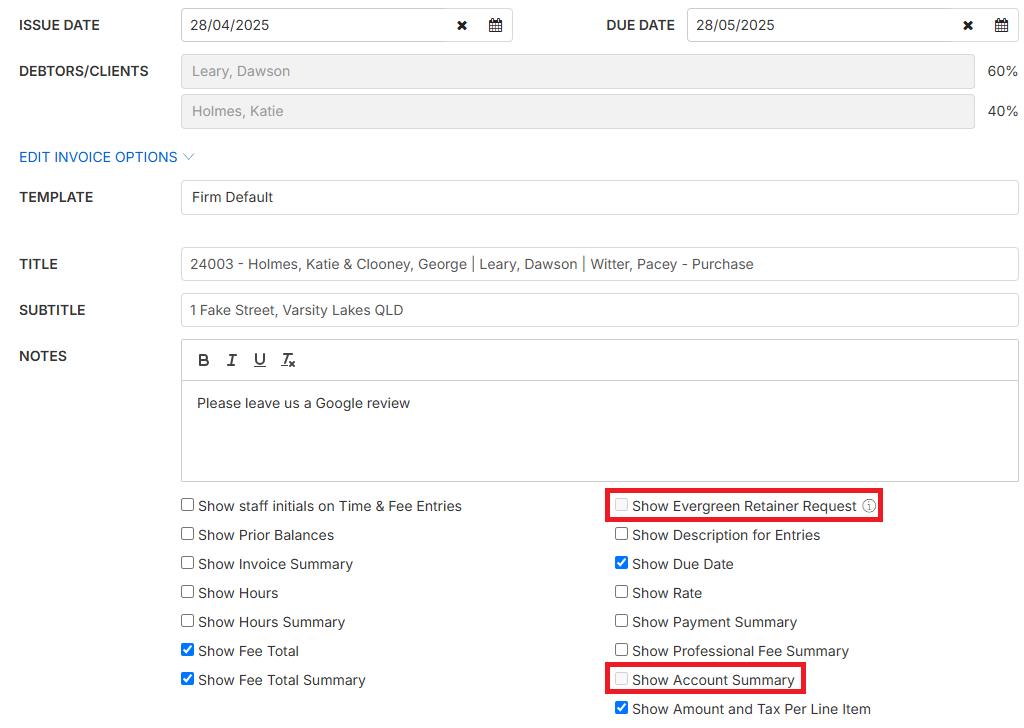Tick the Show Hours Summary checkbox
1024x728 pixels.
click(x=188, y=622)
